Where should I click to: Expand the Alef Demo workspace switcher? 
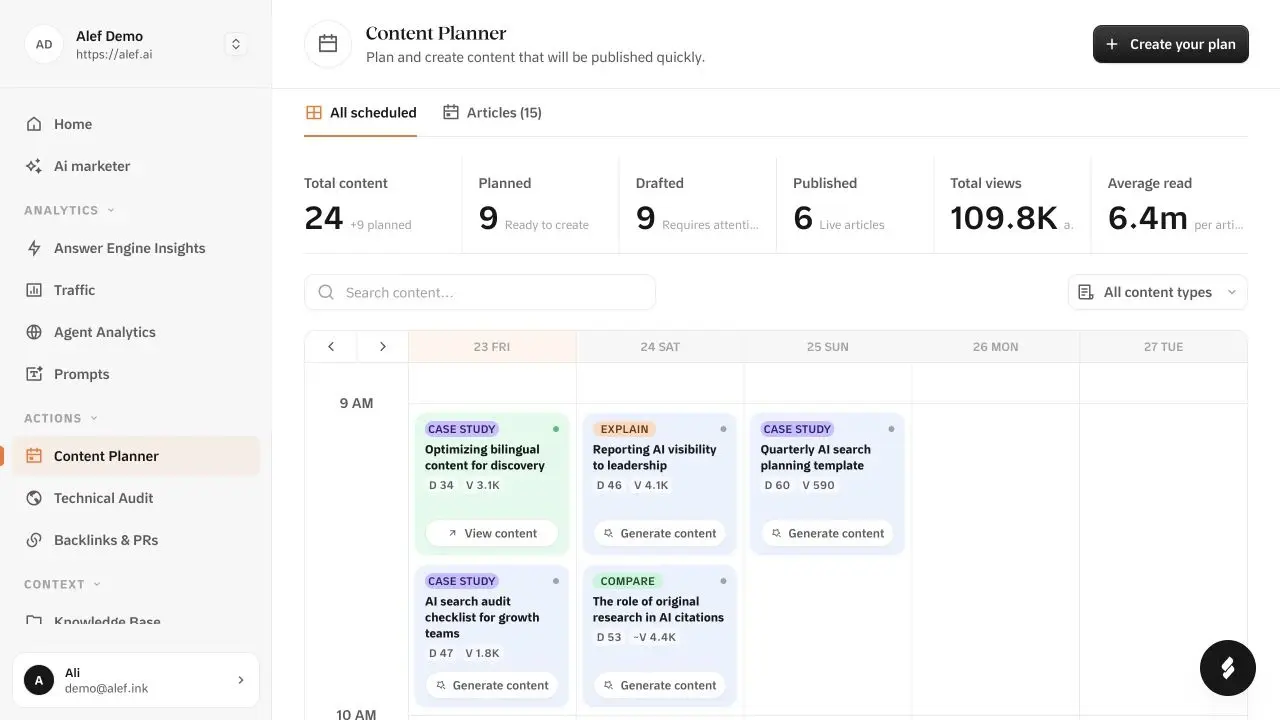(x=236, y=44)
